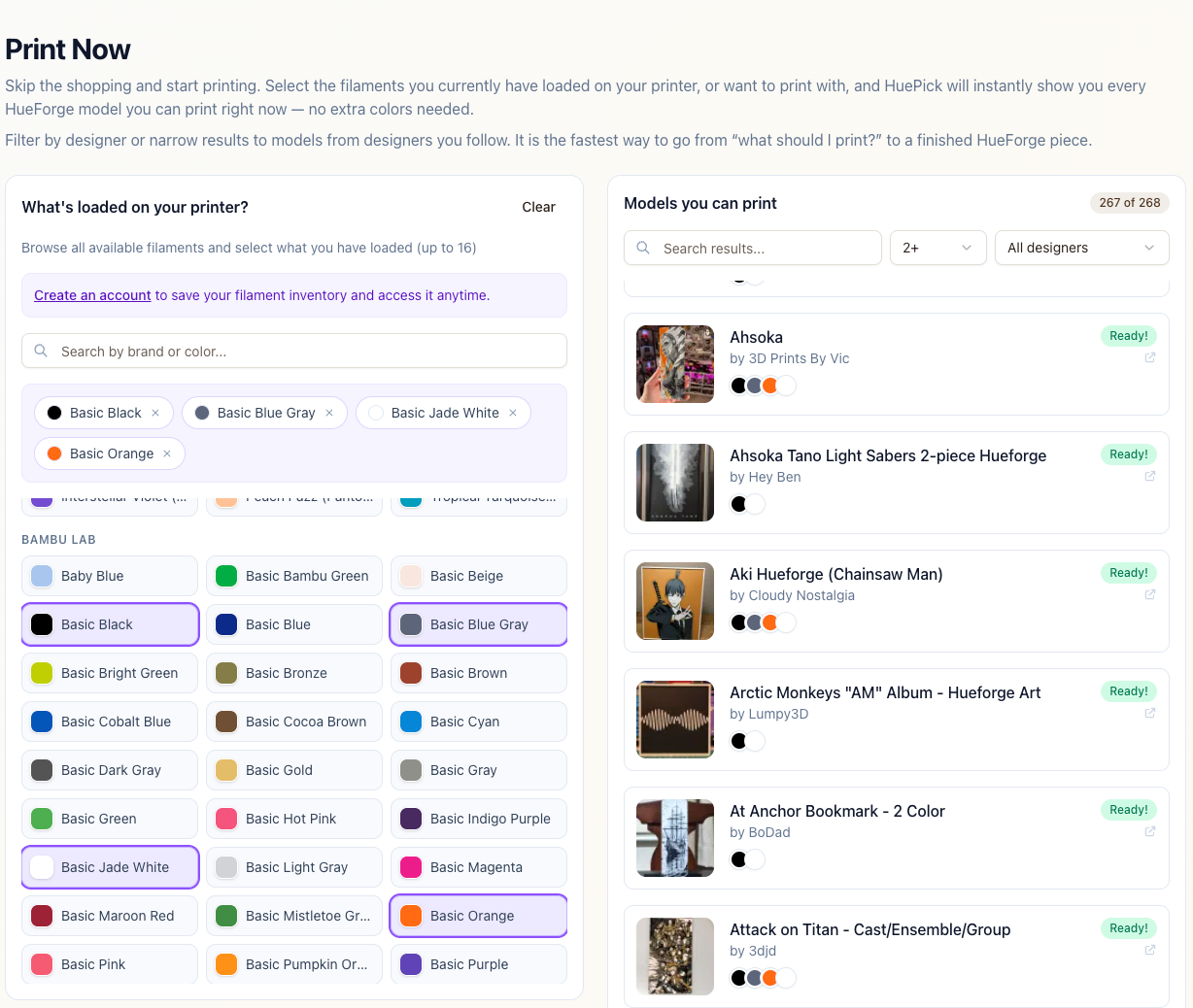Select the Basic Bronze filament
The width and height of the screenshot is (1193, 1008).
(294, 673)
